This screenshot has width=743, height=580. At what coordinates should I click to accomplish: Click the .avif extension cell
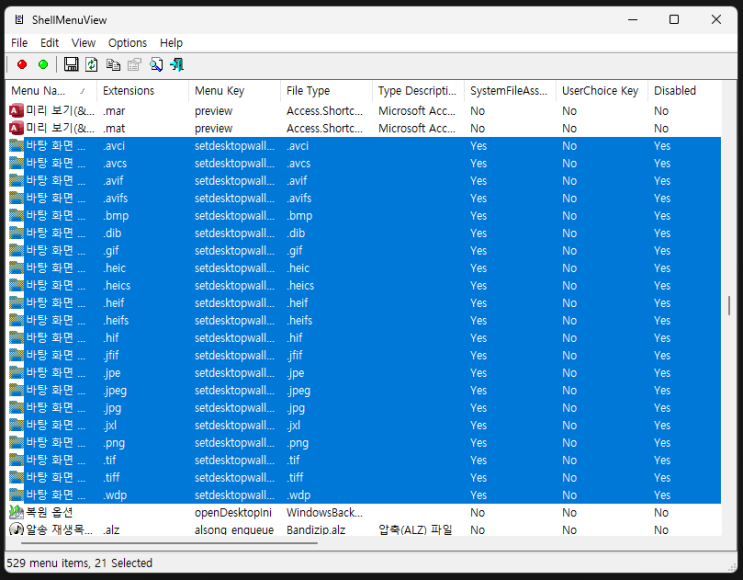click(113, 181)
